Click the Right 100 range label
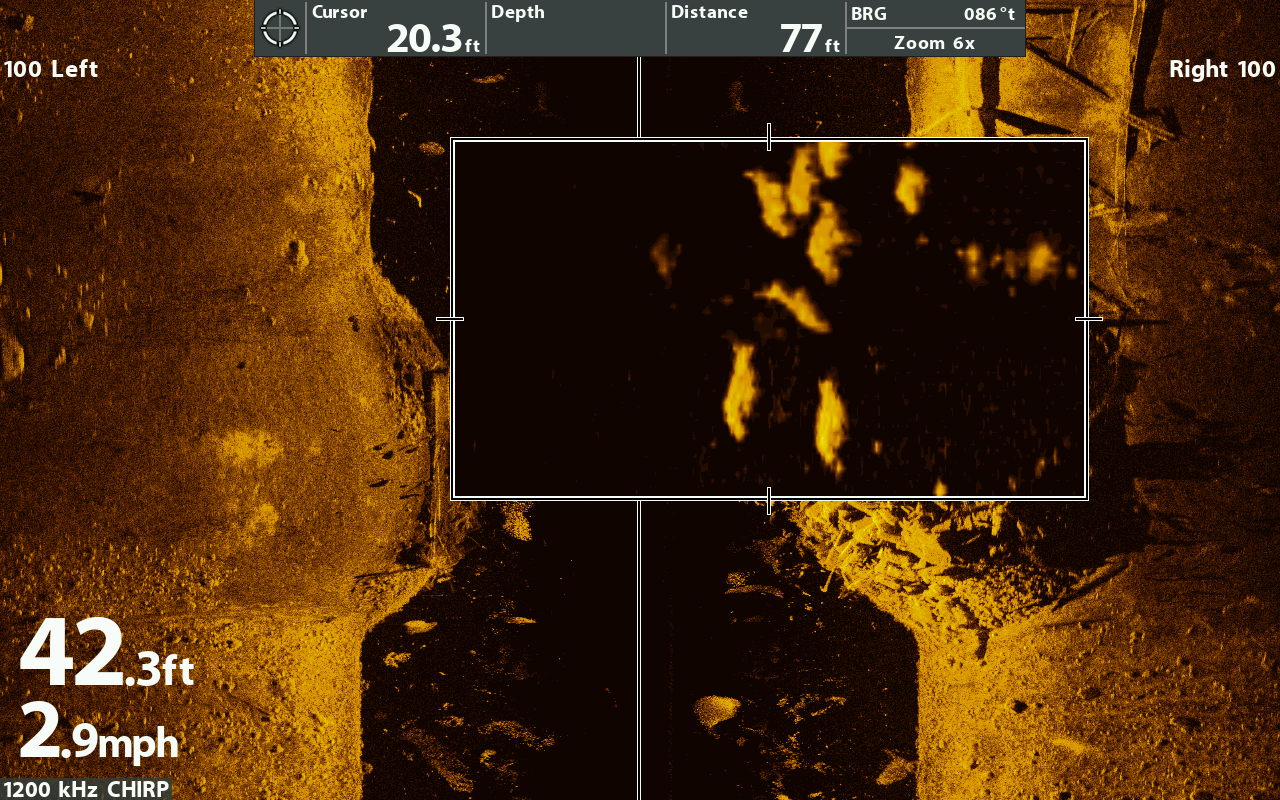The image size is (1280, 800). [1222, 69]
